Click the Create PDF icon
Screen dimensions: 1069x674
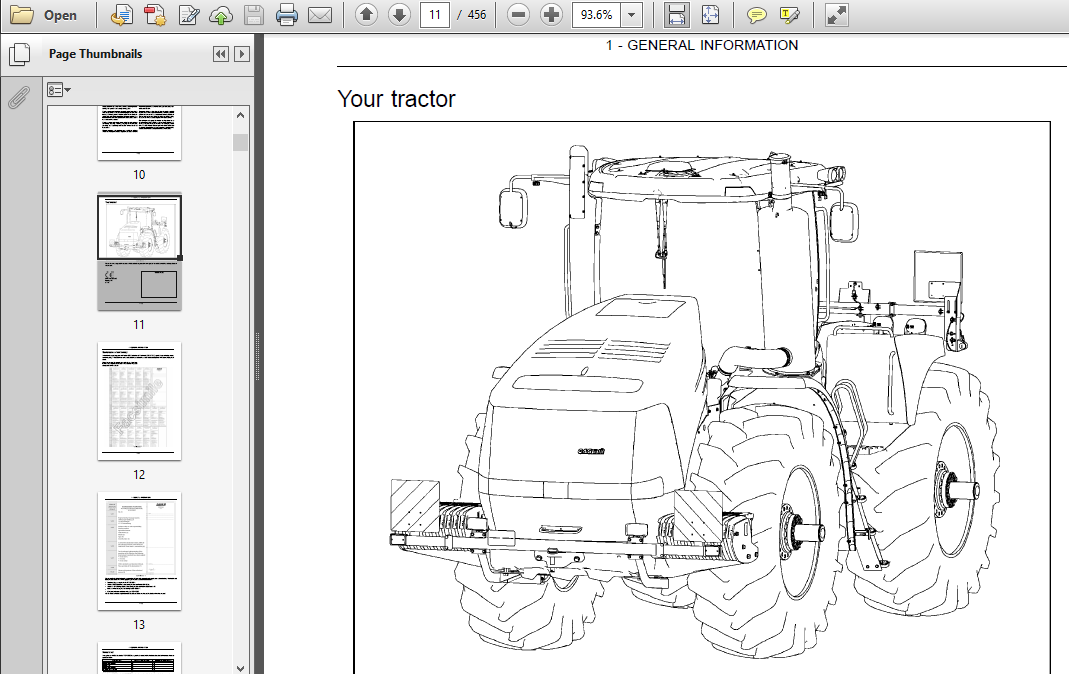(121, 15)
